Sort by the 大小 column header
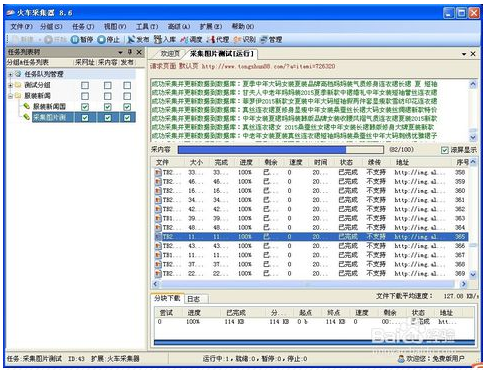The width and height of the screenshot is (485, 370). pyautogui.click(x=196, y=162)
